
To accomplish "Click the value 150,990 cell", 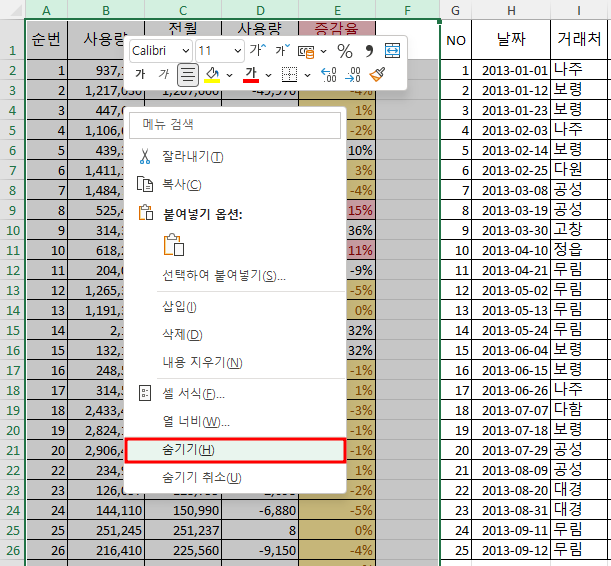I will tap(183, 510).
